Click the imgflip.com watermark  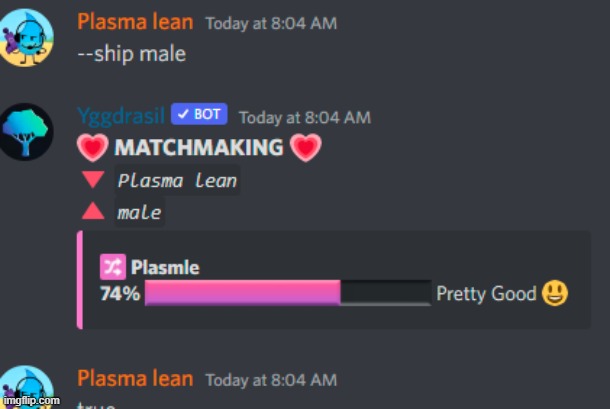point(30,401)
